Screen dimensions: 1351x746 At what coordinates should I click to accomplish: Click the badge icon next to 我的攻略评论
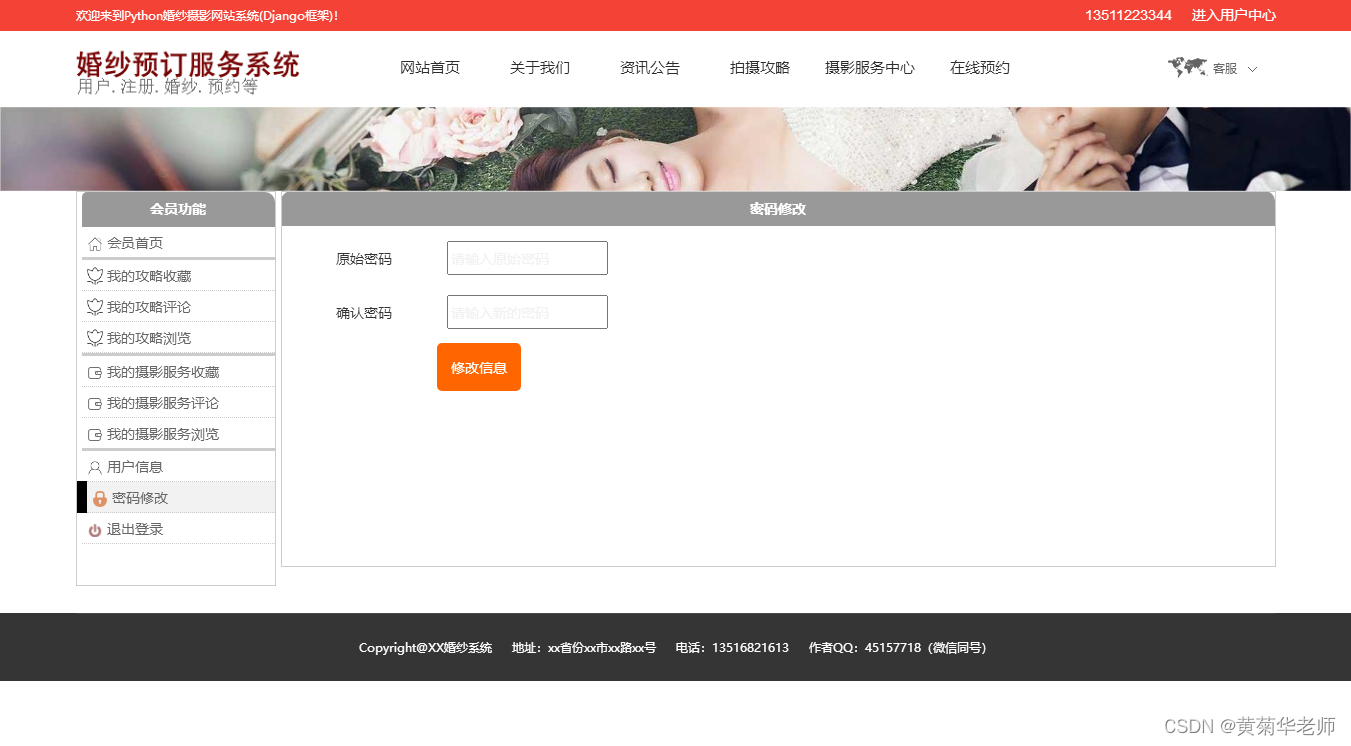95,307
